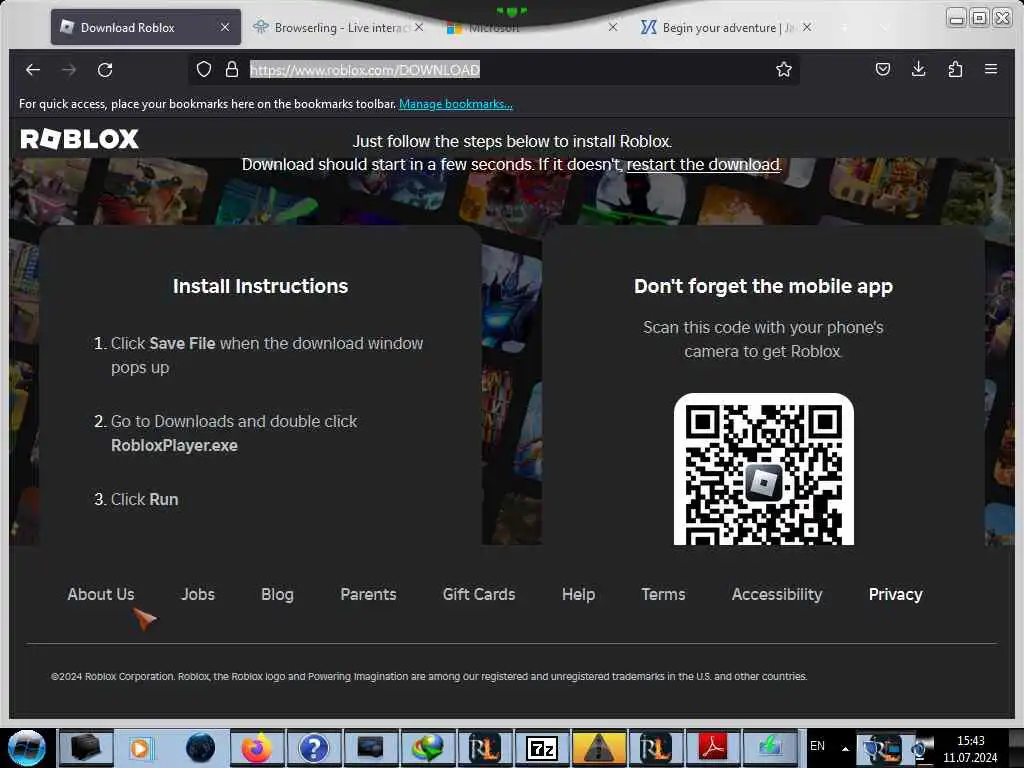This screenshot has height=768, width=1024.
Task: Open the RL taskbar icon beside Adobe Reader
Action: pos(655,748)
